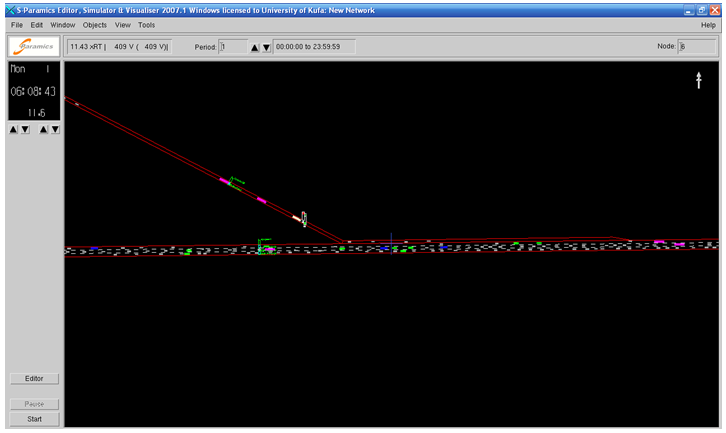726x433 pixels.
Task: Click second down arrow below the clock
Action: tap(55, 129)
